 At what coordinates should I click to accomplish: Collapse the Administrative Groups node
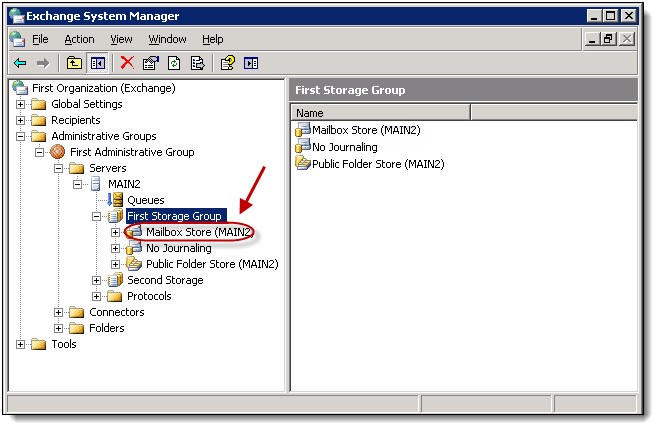pos(20,136)
